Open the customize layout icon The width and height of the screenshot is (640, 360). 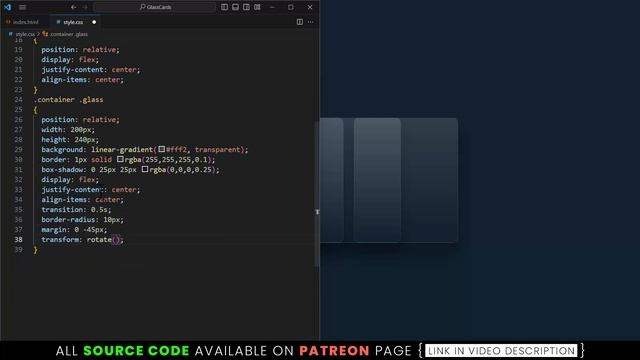(x=257, y=7)
